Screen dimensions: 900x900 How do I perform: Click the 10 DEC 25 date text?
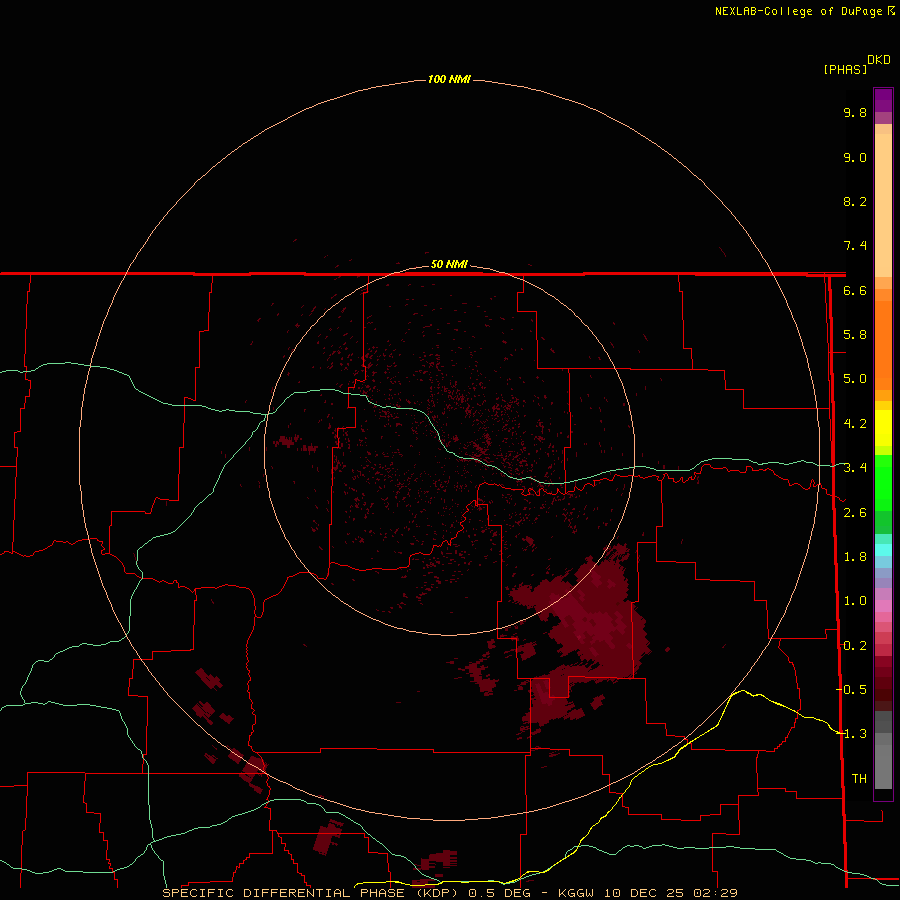643,893
